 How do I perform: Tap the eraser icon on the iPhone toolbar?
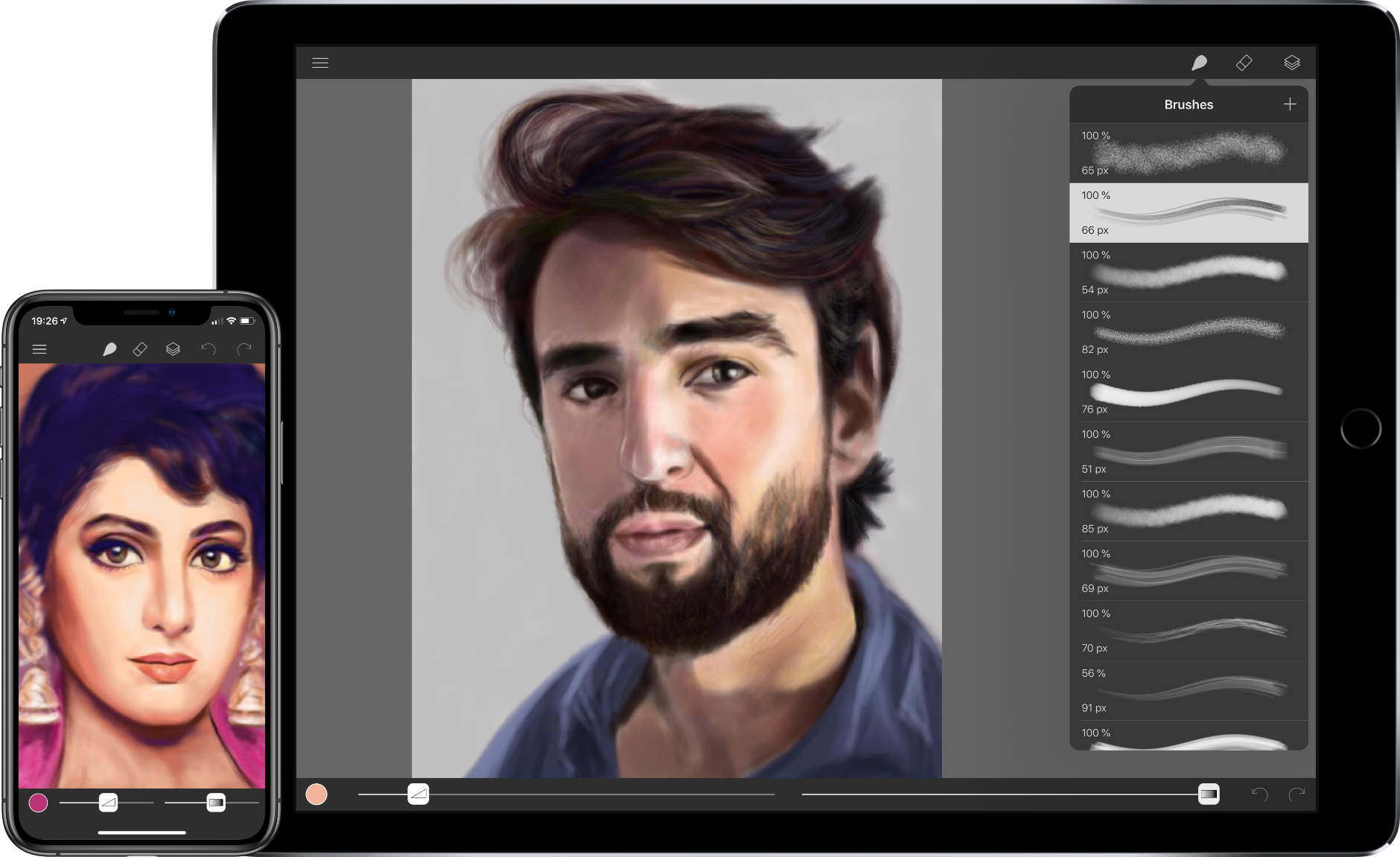pyautogui.click(x=140, y=349)
